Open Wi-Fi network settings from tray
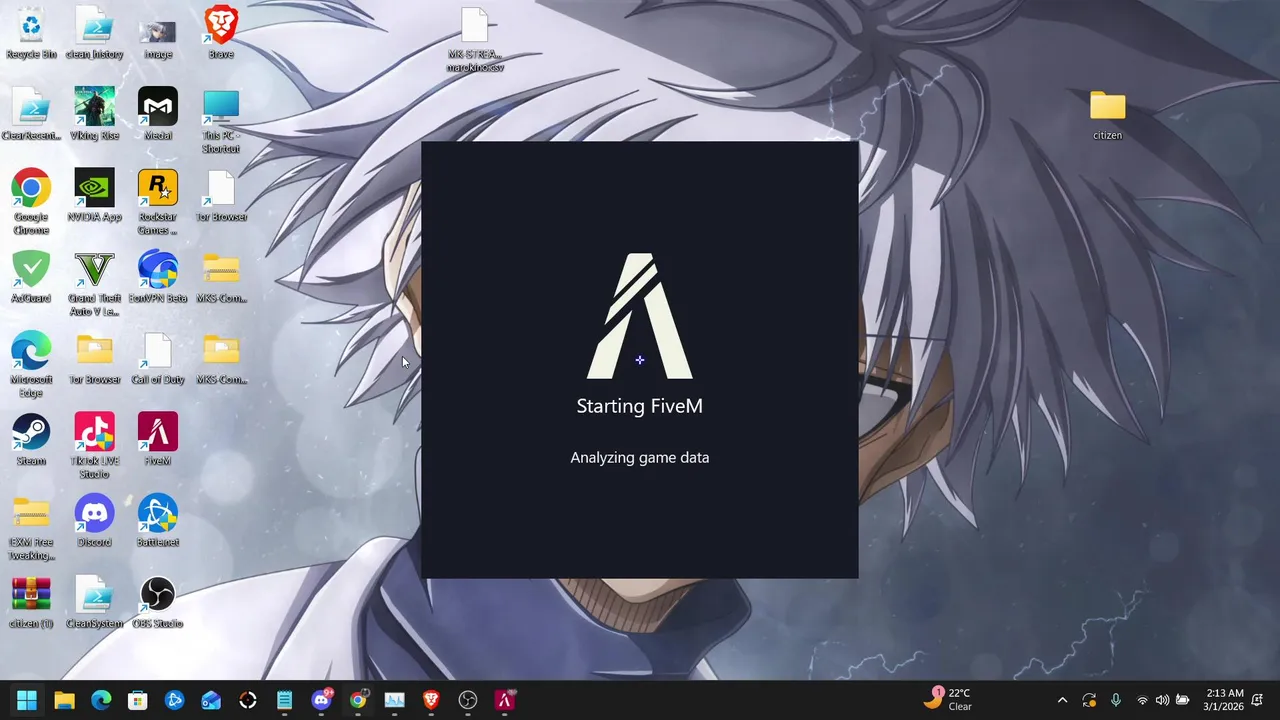 [x=1143, y=700]
